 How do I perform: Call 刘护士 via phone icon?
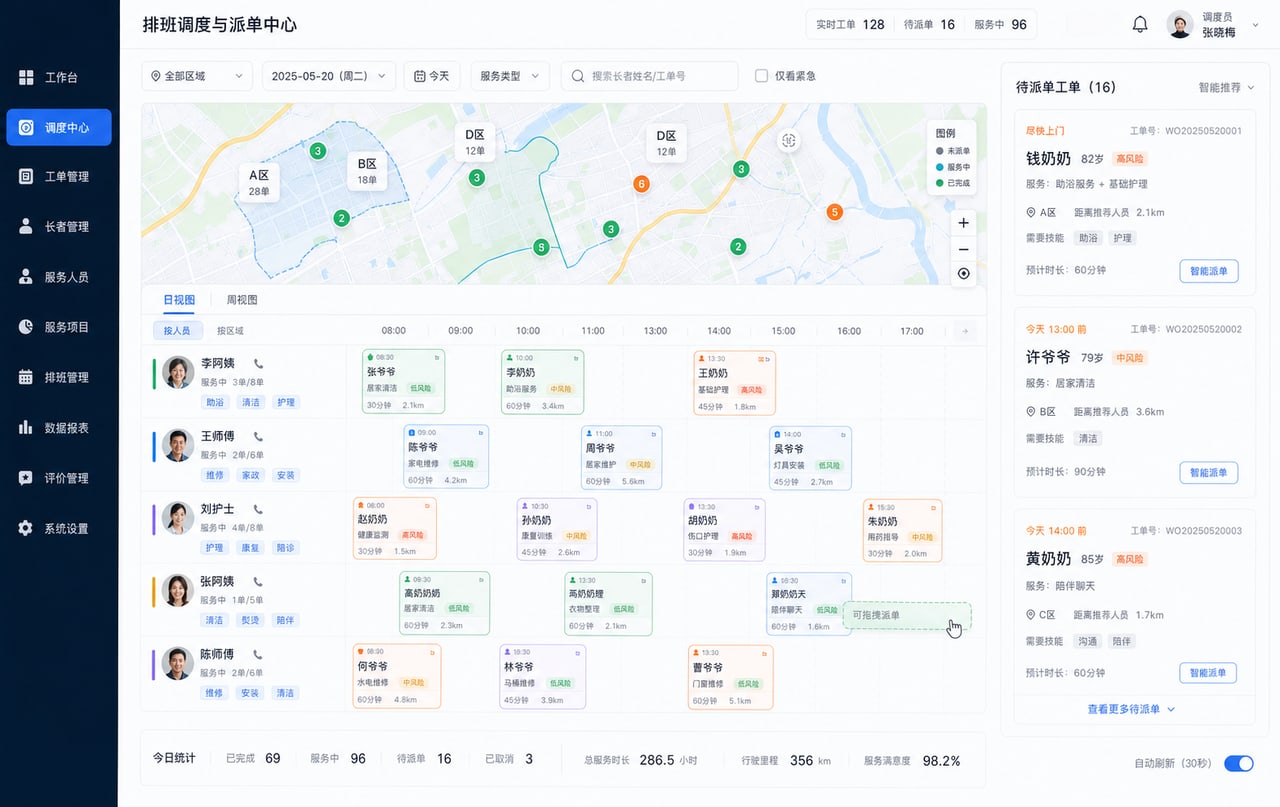259,509
